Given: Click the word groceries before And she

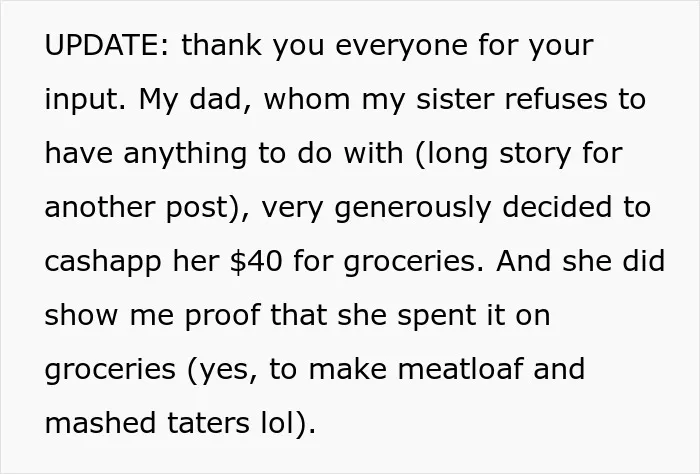Looking at the screenshot, I should pyautogui.click(x=411, y=263).
